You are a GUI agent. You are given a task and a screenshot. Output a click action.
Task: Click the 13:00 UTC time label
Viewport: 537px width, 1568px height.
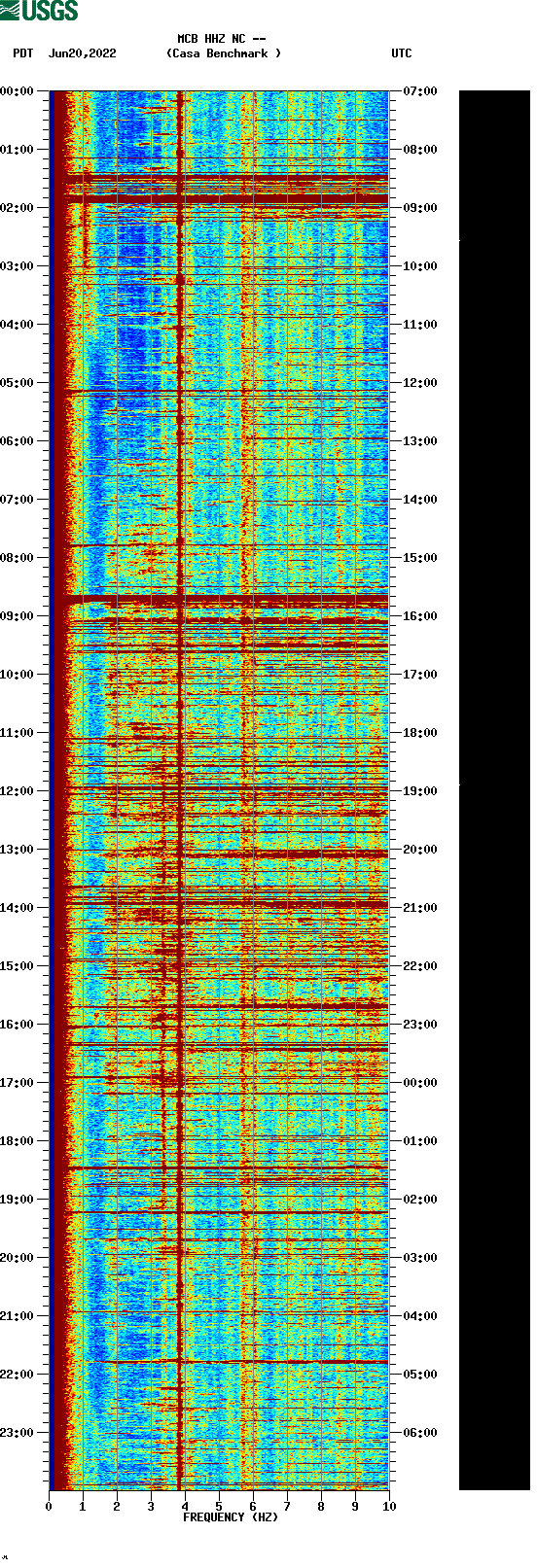point(420,441)
